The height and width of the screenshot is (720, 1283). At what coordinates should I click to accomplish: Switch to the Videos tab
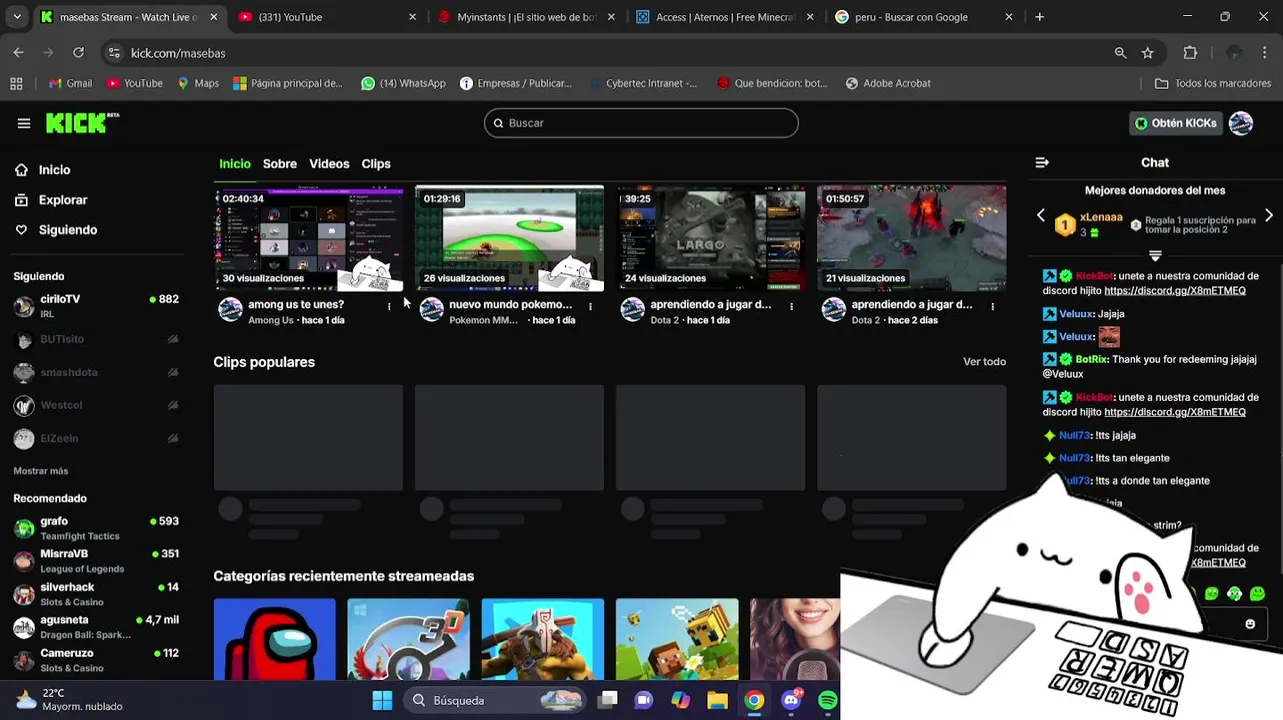(x=329, y=164)
